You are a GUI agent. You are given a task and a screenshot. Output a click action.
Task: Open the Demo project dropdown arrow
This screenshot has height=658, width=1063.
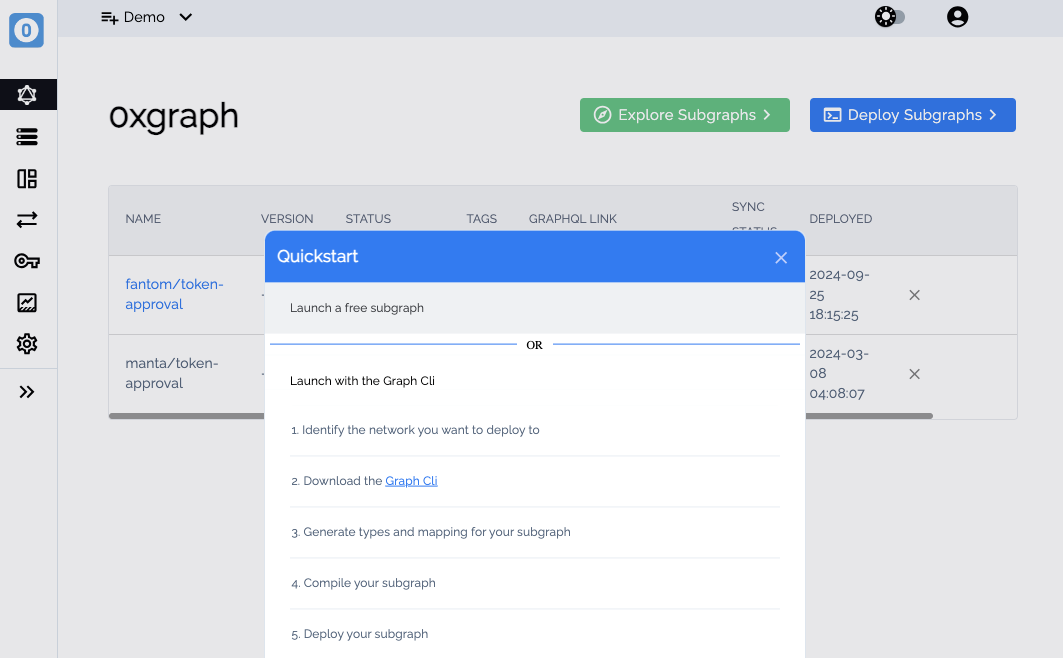(186, 17)
